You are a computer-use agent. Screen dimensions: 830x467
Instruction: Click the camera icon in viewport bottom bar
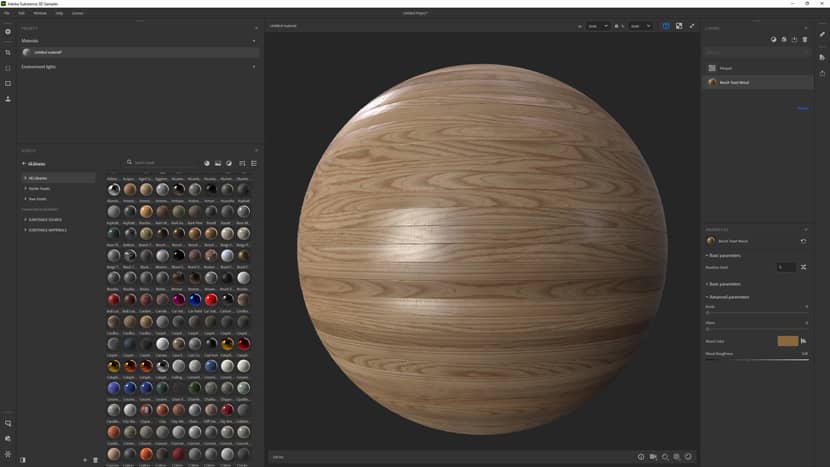tap(653, 457)
